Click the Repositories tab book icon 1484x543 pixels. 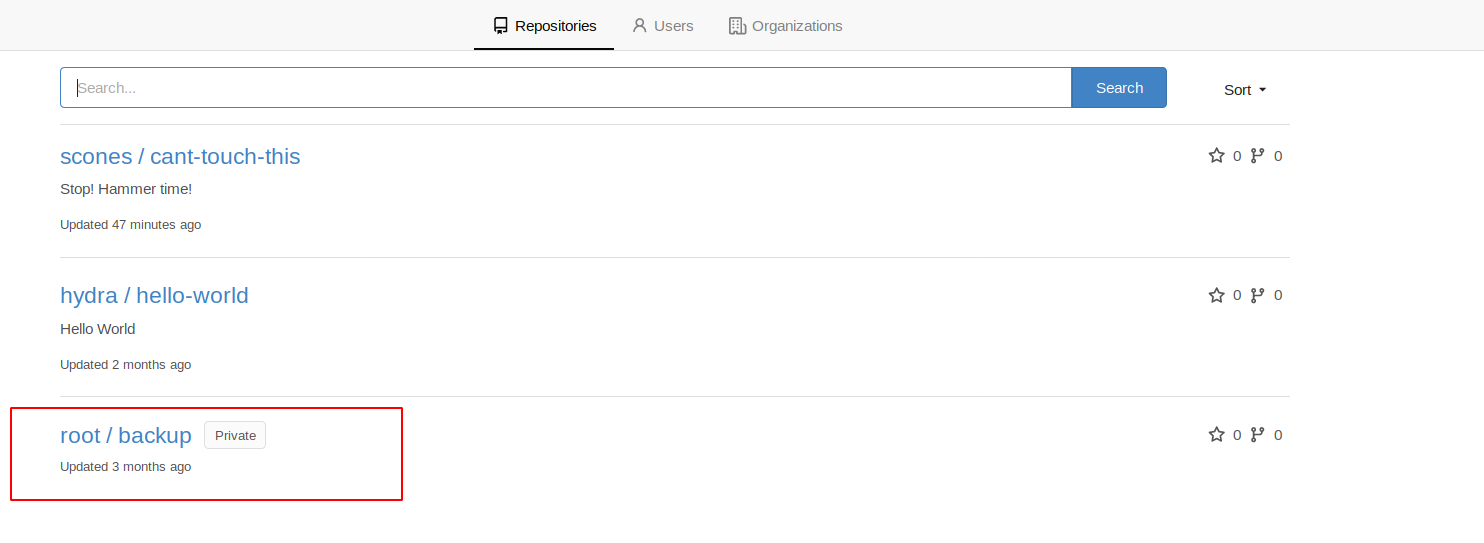pyautogui.click(x=501, y=26)
